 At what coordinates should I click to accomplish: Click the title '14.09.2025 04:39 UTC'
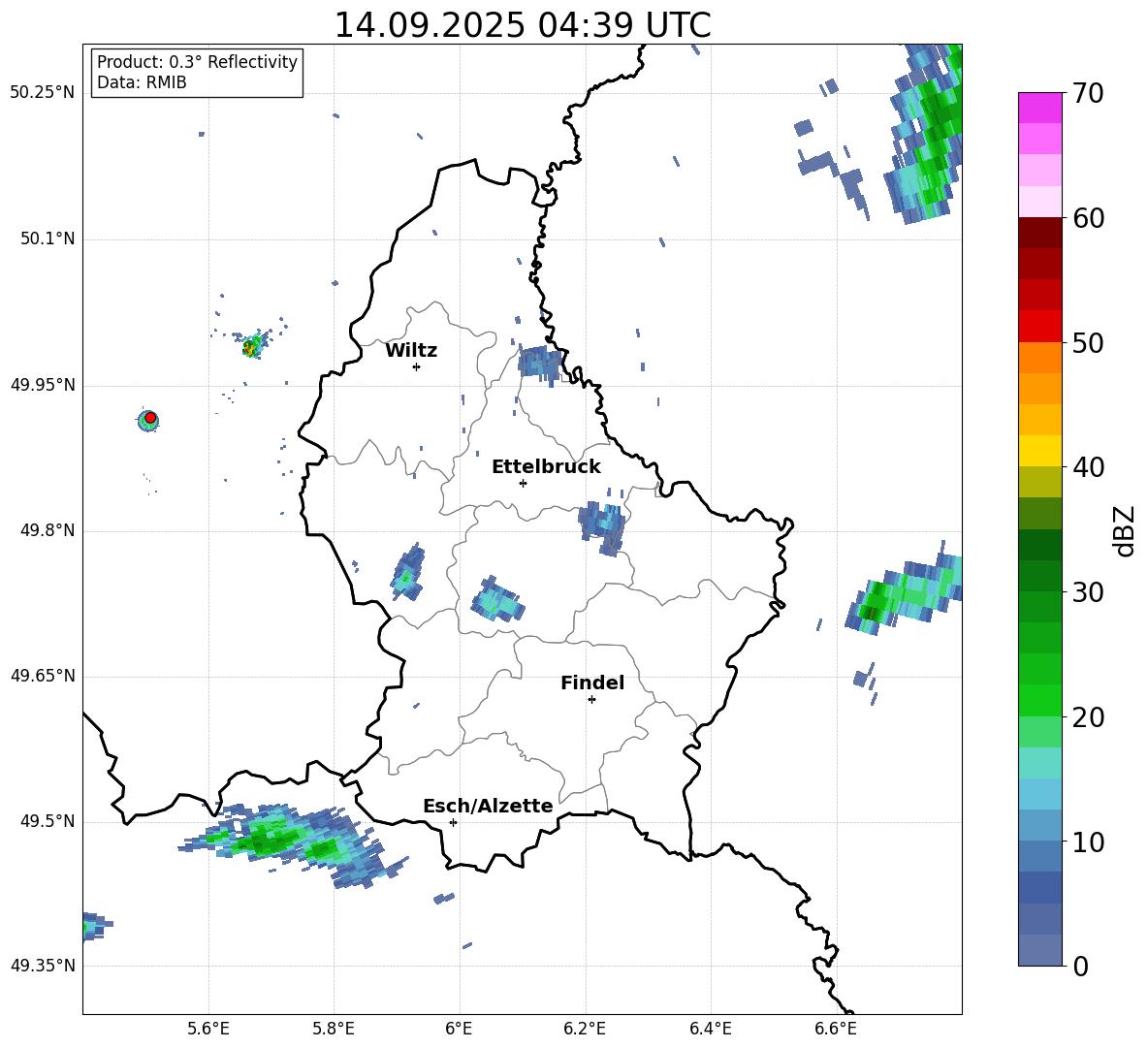(522, 25)
